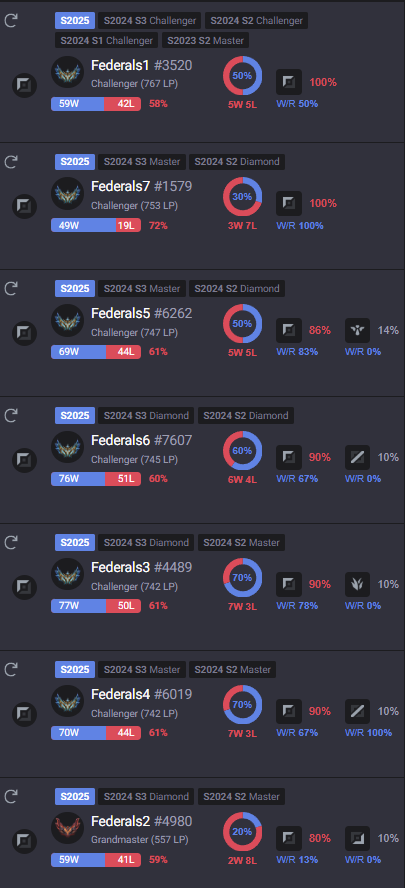Click Federals2's 20% recent winrate donut
405x888 pixels.
(242, 831)
